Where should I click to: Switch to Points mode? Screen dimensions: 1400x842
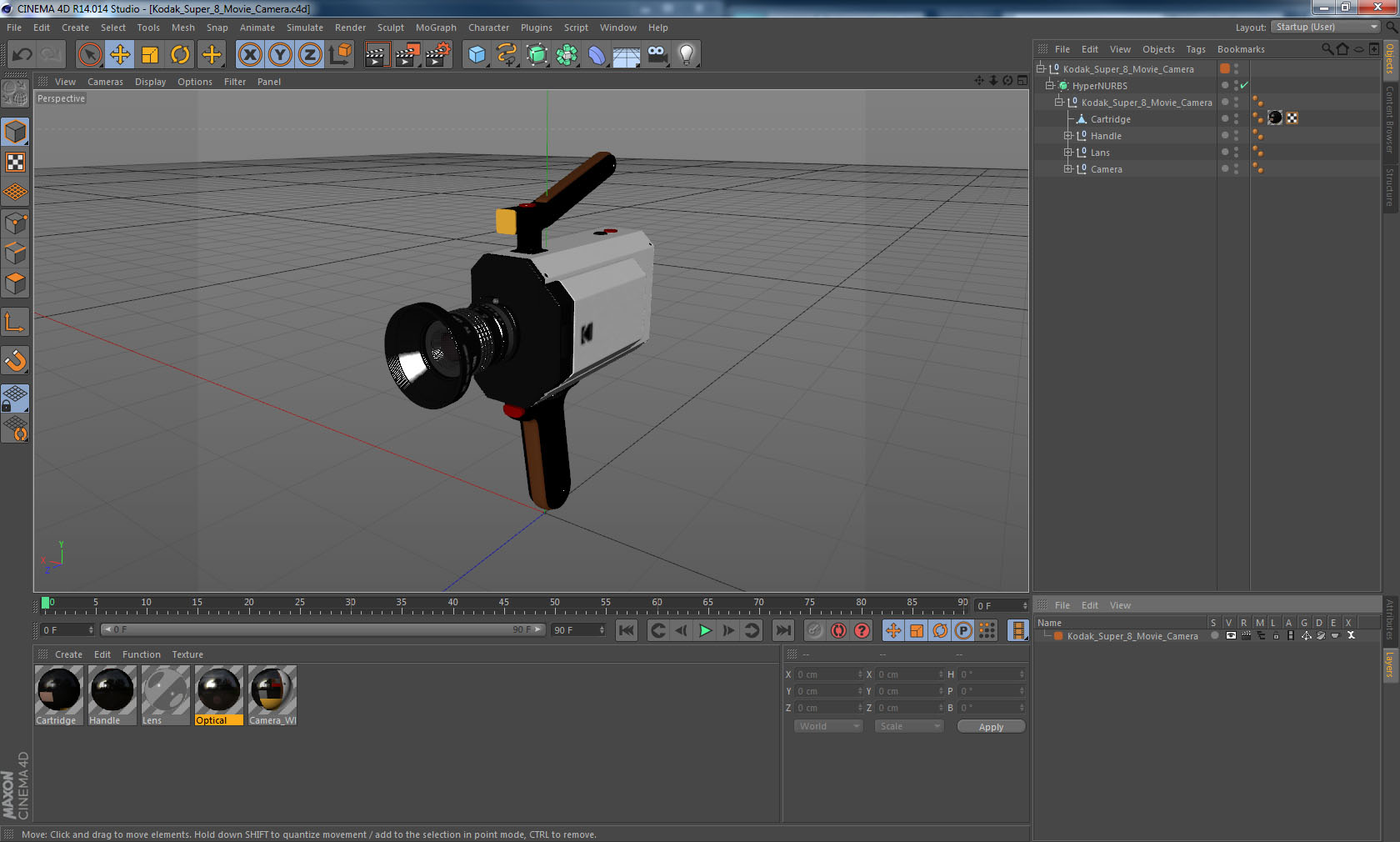pyautogui.click(x=15, y=223)
